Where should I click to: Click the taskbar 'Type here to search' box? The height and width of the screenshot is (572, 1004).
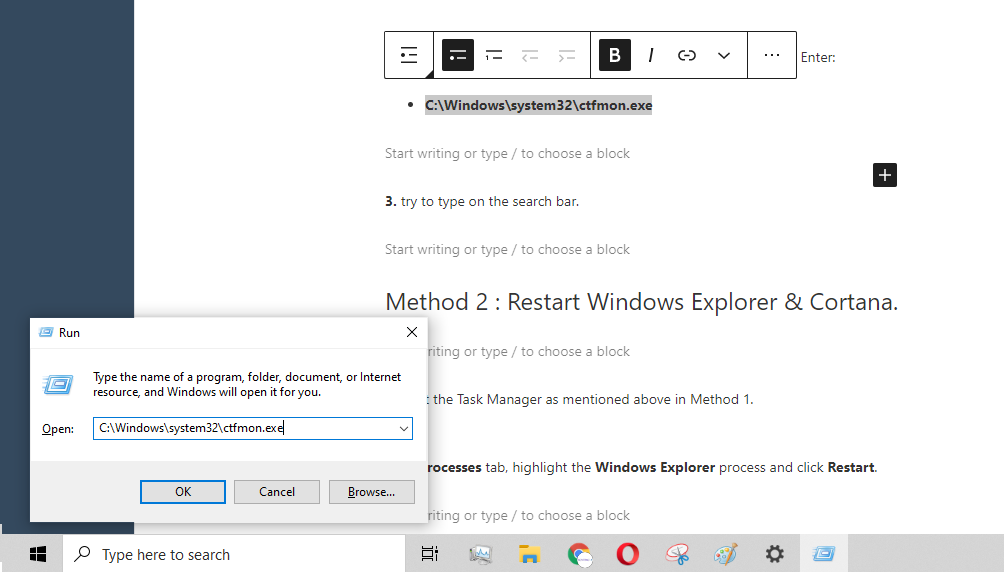234,554
